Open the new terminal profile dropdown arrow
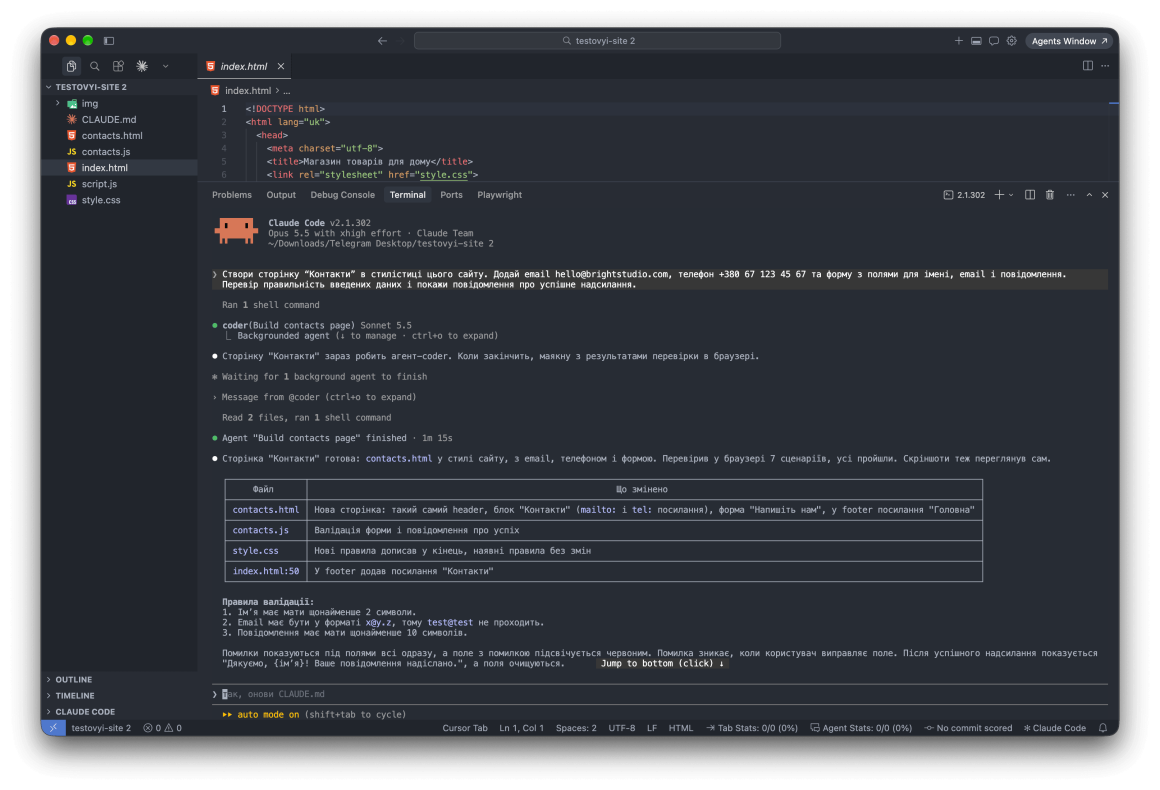The width and height of the screenshot is (1160, 790). (1011, 195)
